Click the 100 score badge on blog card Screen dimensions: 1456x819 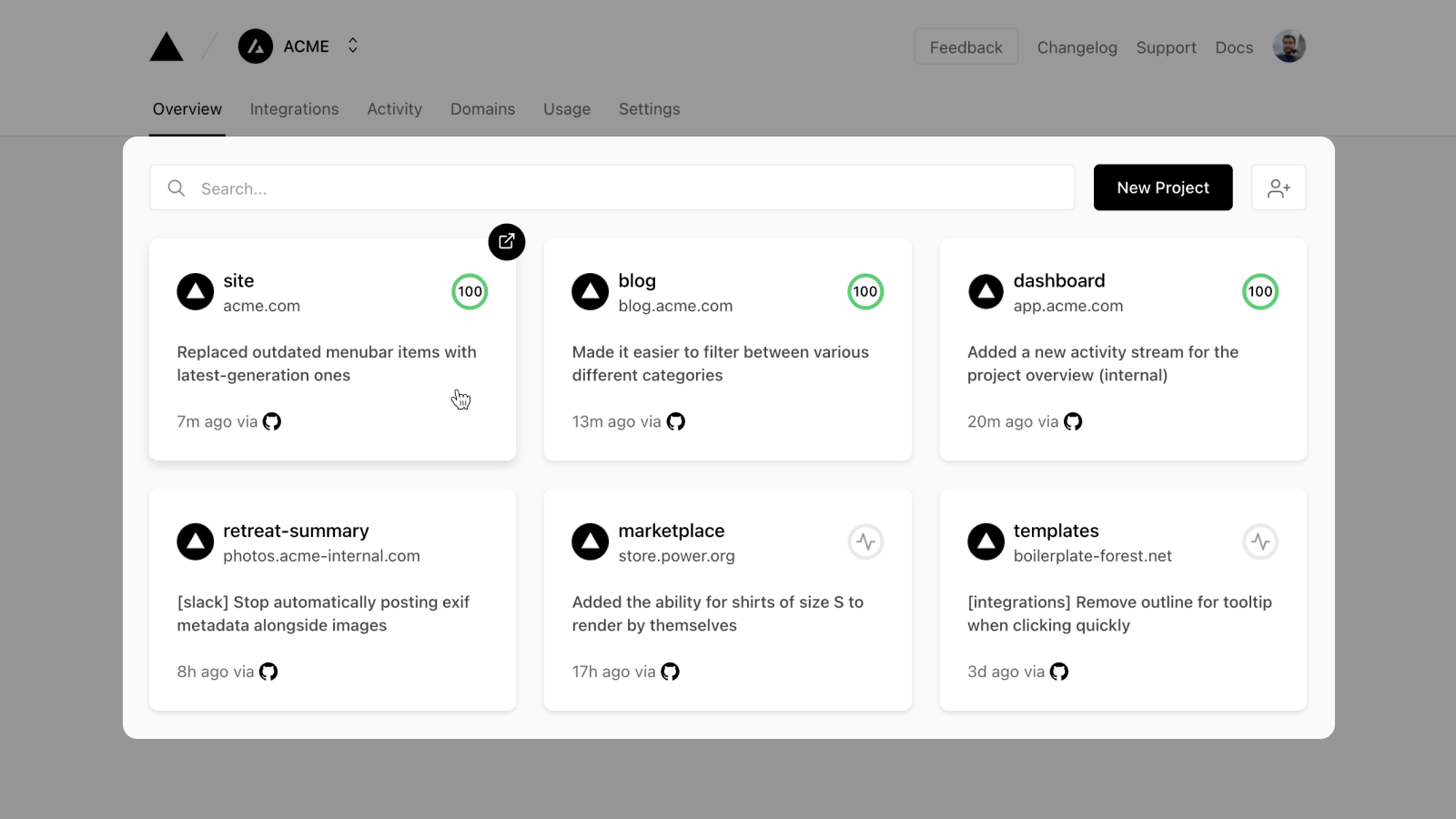[865, 291]
